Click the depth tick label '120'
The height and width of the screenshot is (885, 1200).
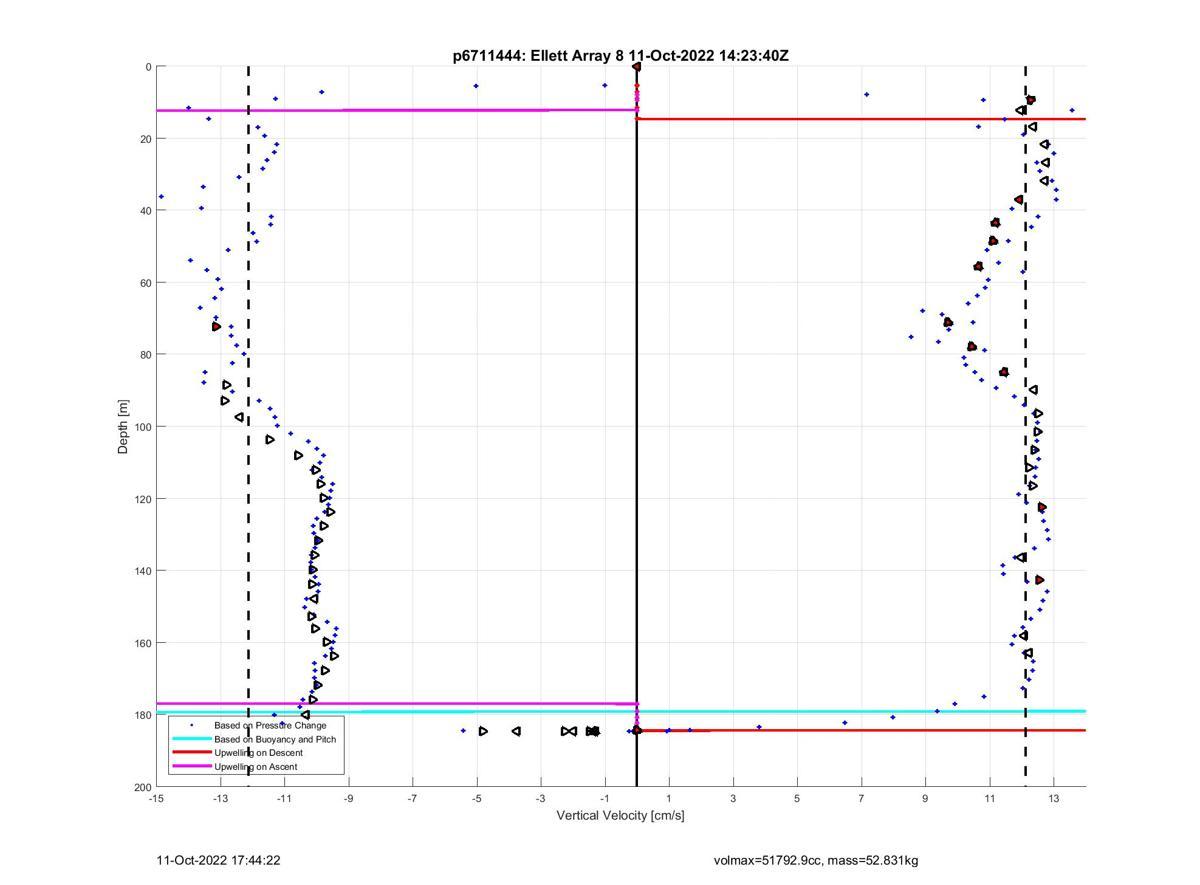click(142, 499)
